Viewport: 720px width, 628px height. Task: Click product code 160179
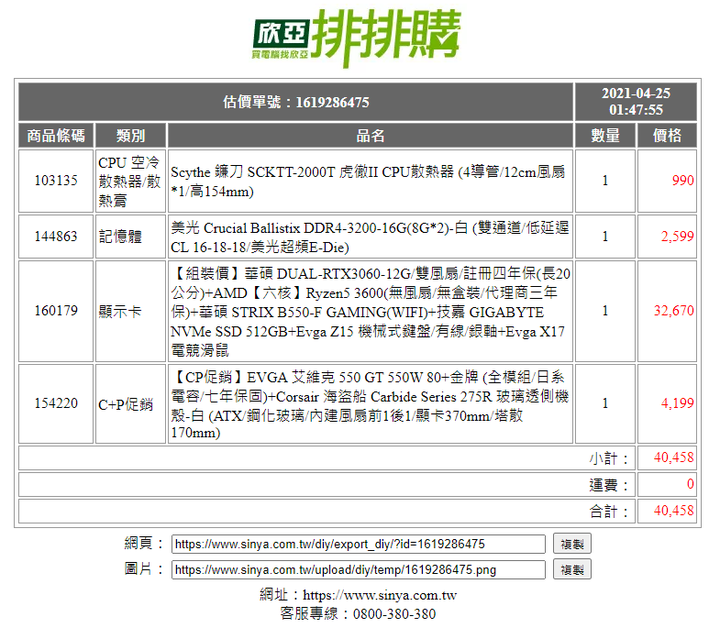pyautogui.click(x=56, y=311)
